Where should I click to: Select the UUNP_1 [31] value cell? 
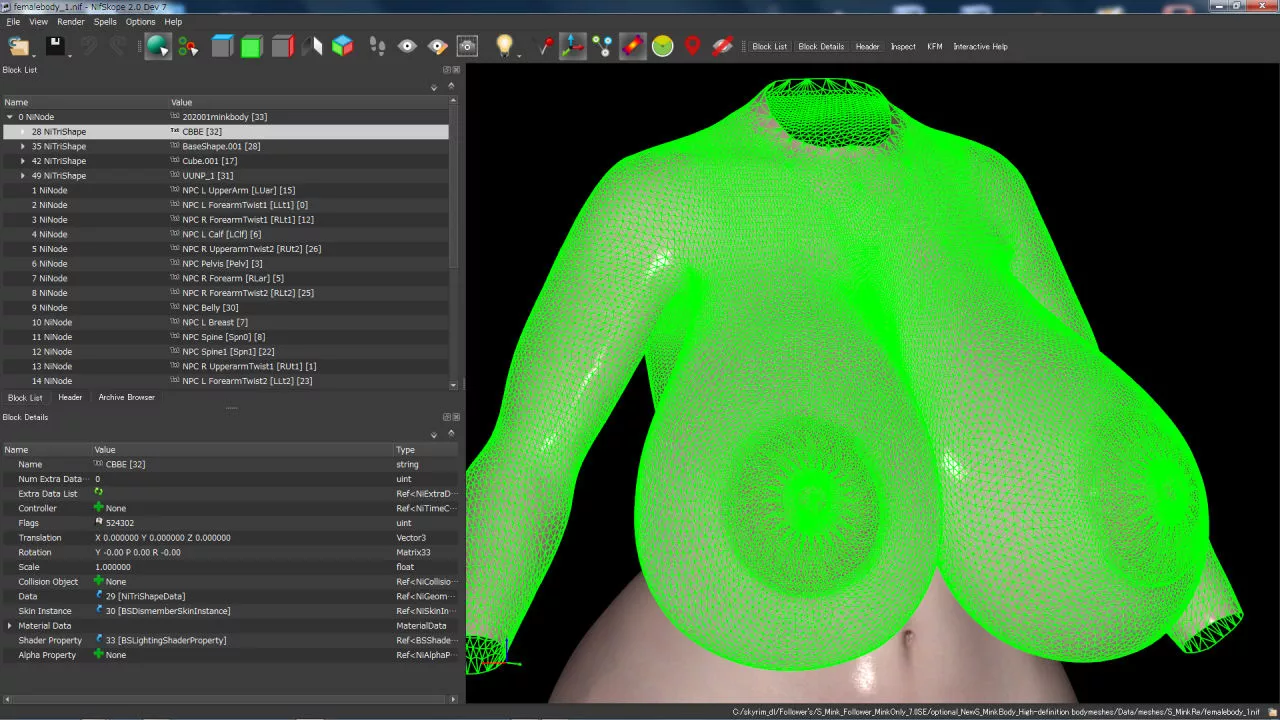pos(308,176)
